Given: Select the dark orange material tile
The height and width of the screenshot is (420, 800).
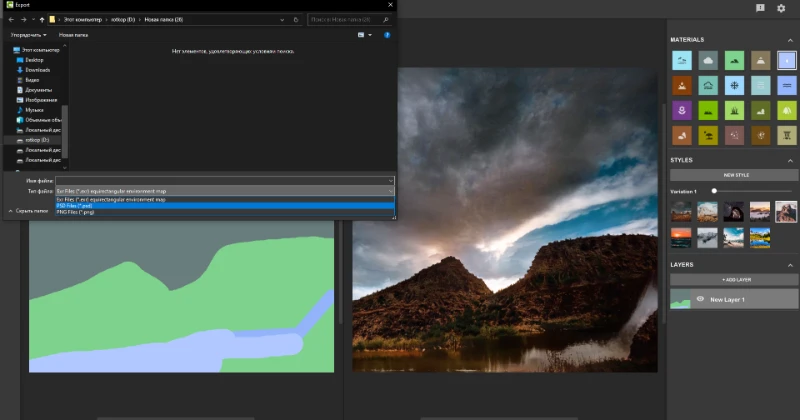Looking at the screenshot, I should (x=682, y=85).
